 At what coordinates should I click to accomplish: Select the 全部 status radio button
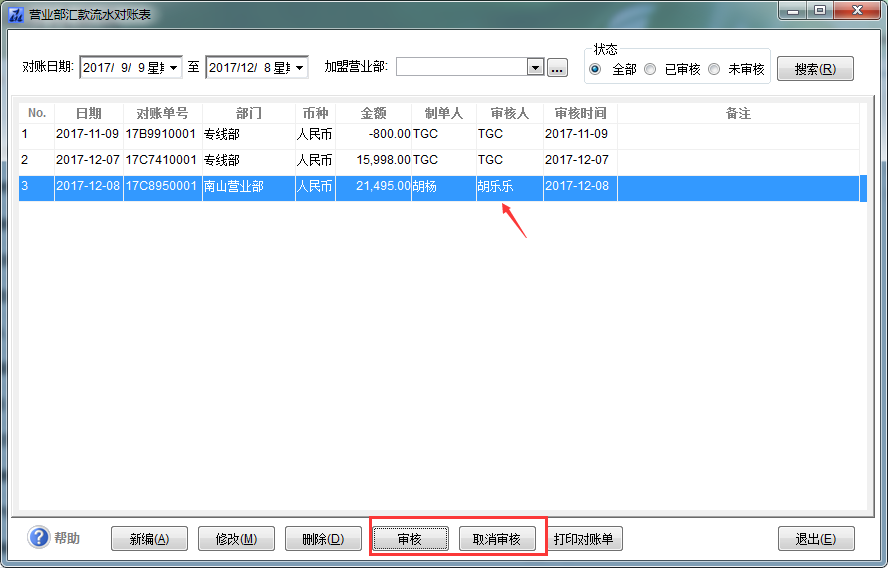(595, 69)
